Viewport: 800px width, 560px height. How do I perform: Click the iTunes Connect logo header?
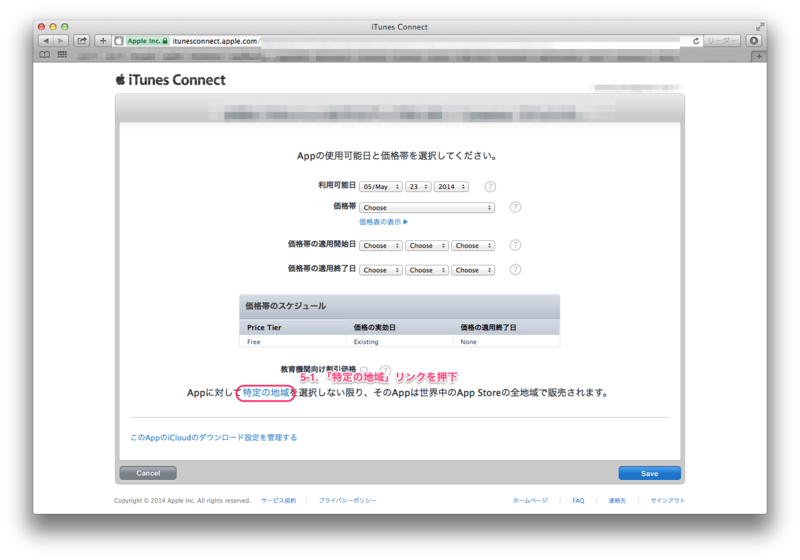[170, 80]
